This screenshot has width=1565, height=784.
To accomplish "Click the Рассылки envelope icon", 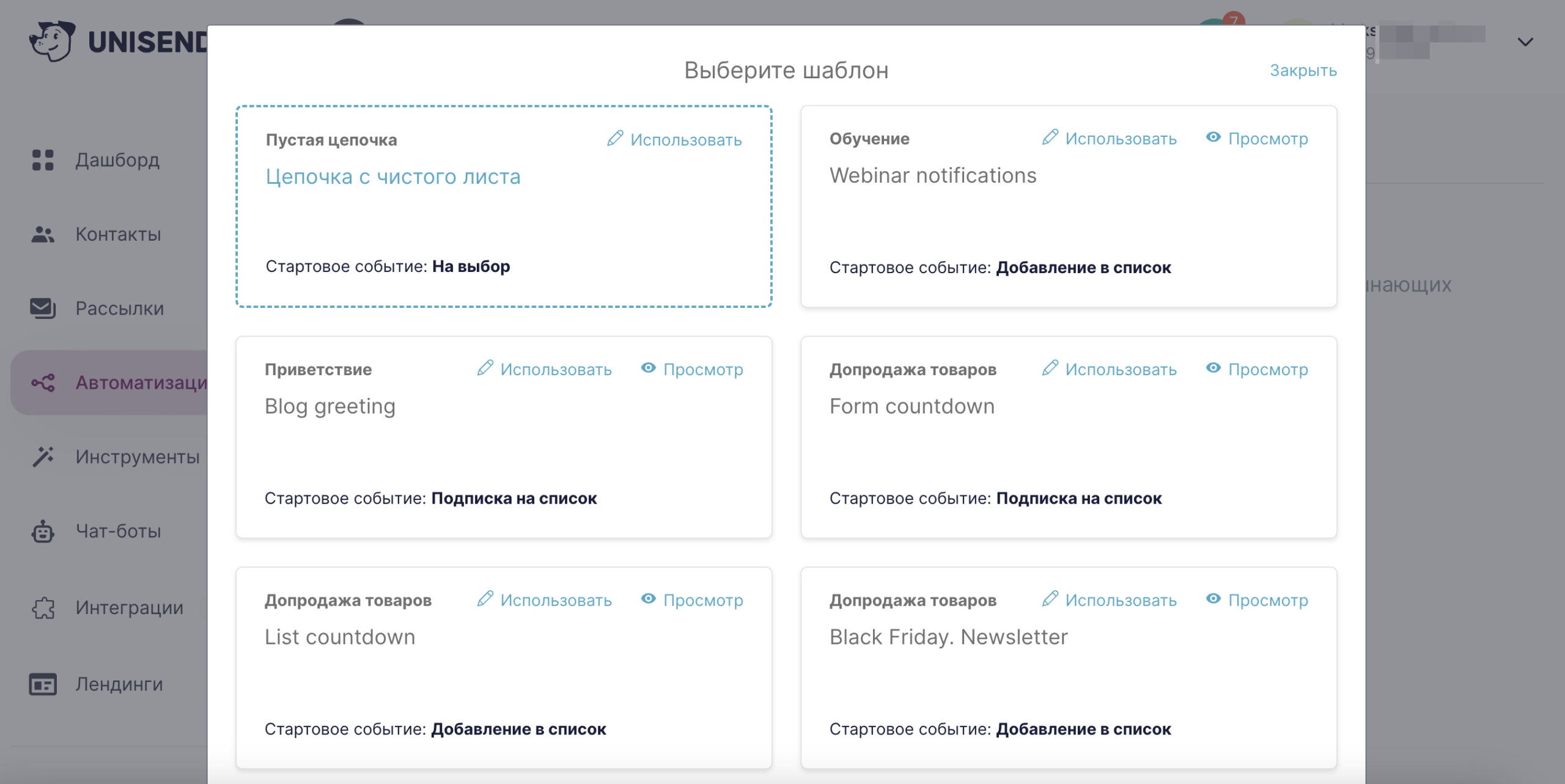I will tap(43, 309).
